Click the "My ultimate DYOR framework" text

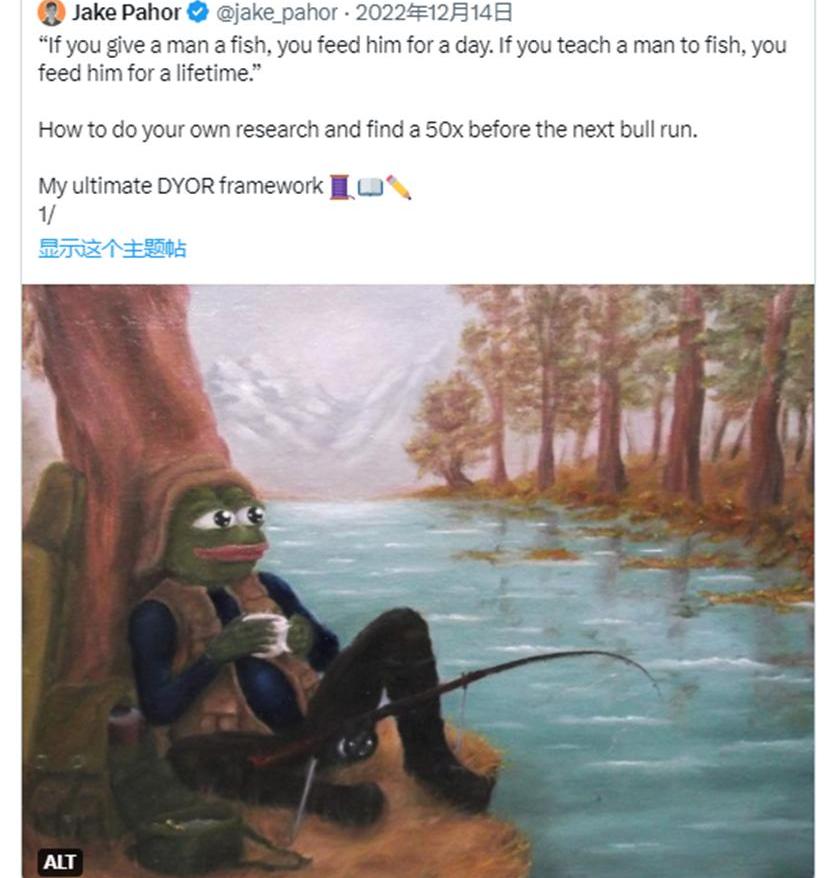(x=181, y=187)
